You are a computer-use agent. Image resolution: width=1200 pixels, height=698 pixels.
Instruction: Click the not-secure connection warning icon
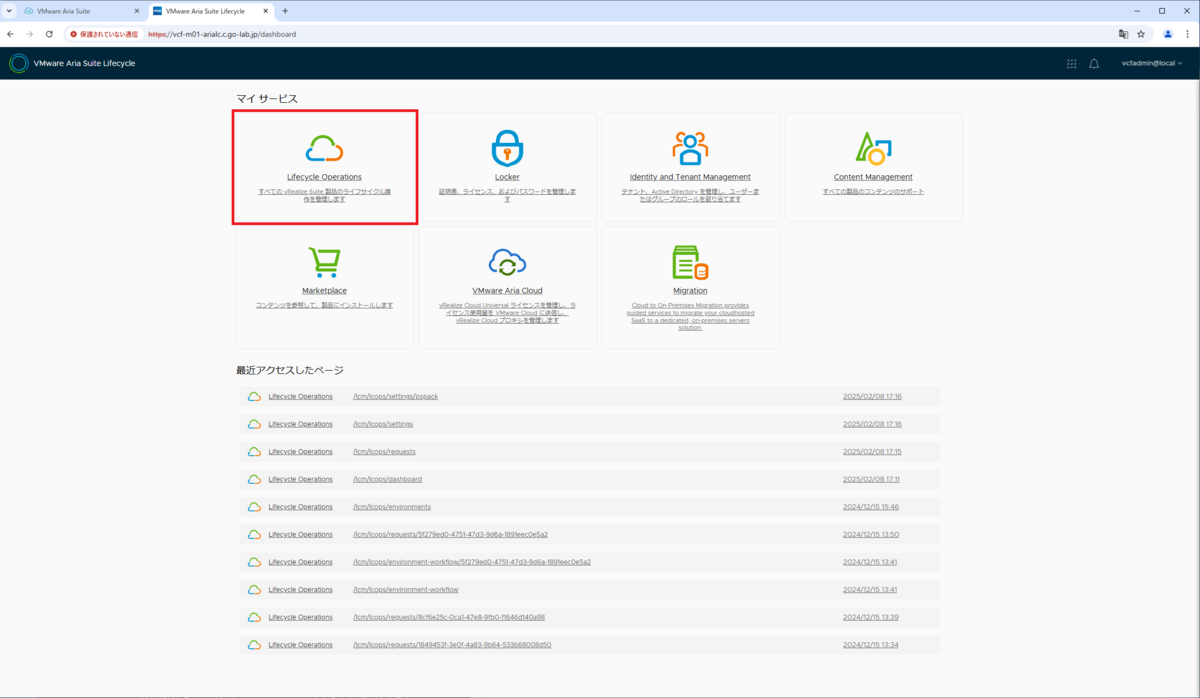pyautogui.click(x=74, y=34)
